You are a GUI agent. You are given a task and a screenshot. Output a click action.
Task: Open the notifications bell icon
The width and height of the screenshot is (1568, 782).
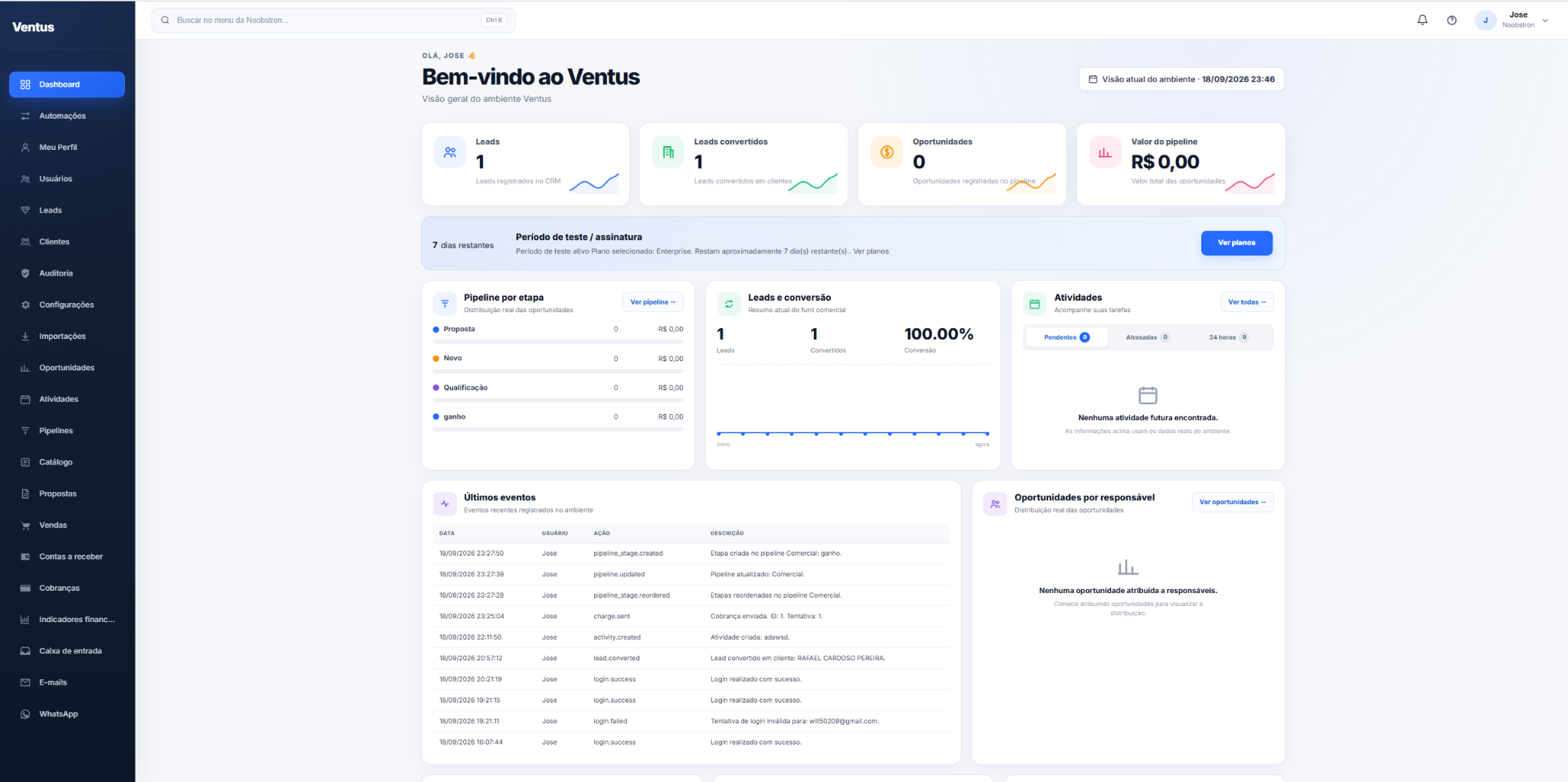[1422, 21]
